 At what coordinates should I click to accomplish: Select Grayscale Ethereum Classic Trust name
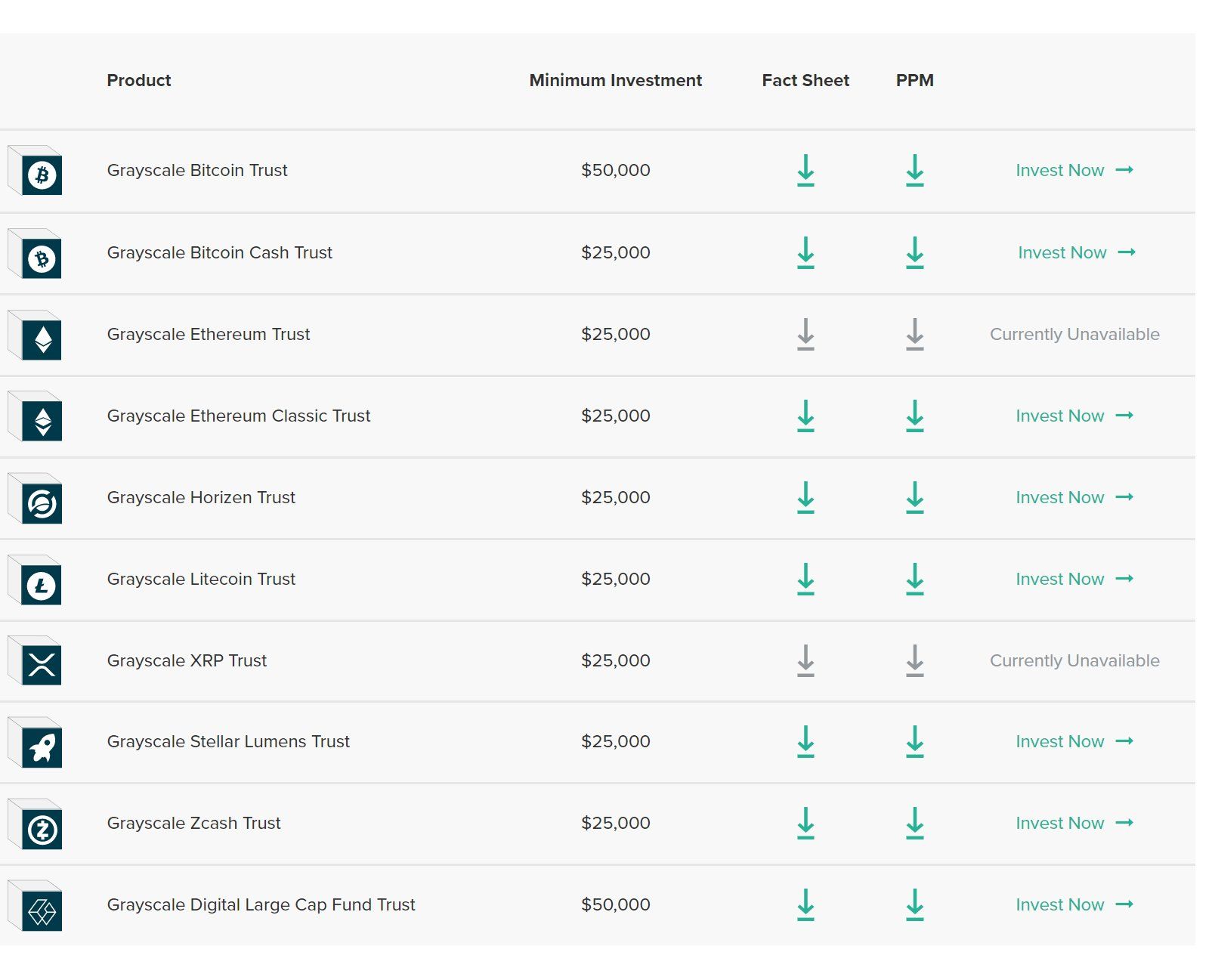[x=239, y=416]
